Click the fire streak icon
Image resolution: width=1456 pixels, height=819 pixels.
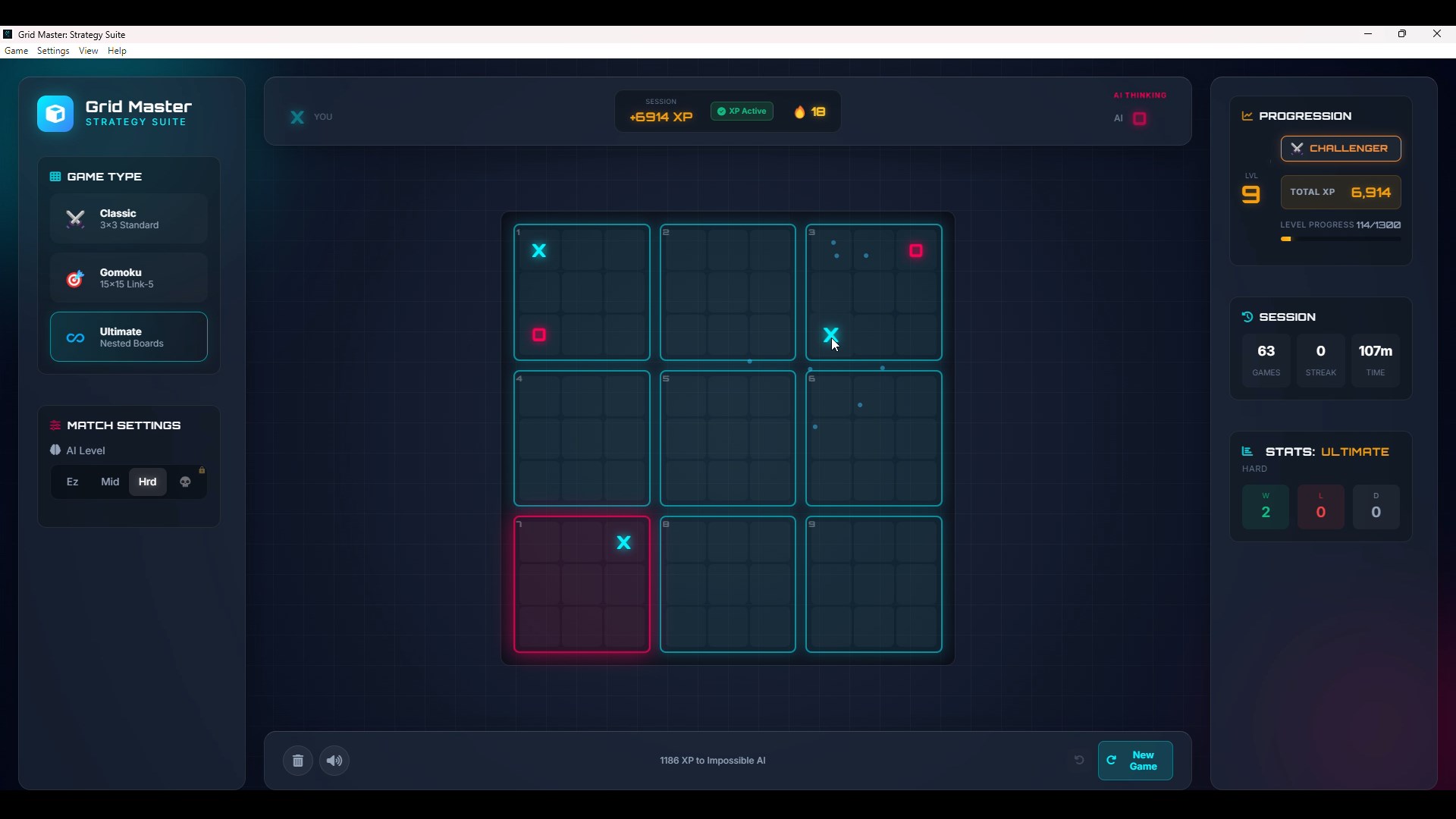(800, 112)
